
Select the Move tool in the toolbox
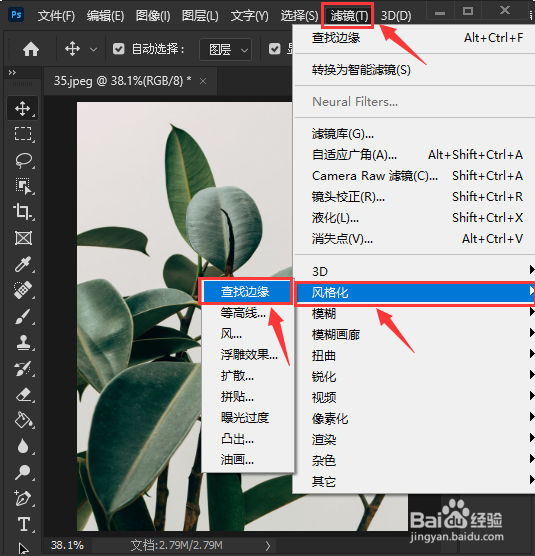pos(23,109)
